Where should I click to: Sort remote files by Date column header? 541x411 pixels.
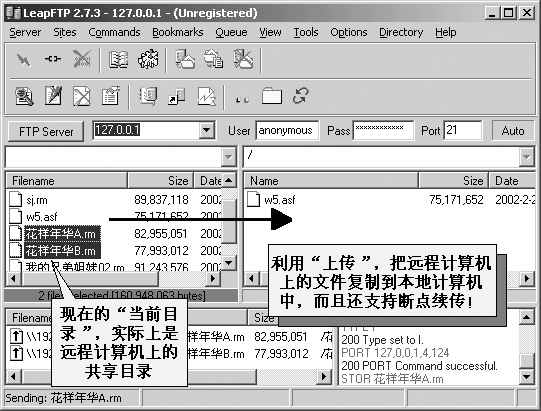pyautogui.click(x=512, y=181)
